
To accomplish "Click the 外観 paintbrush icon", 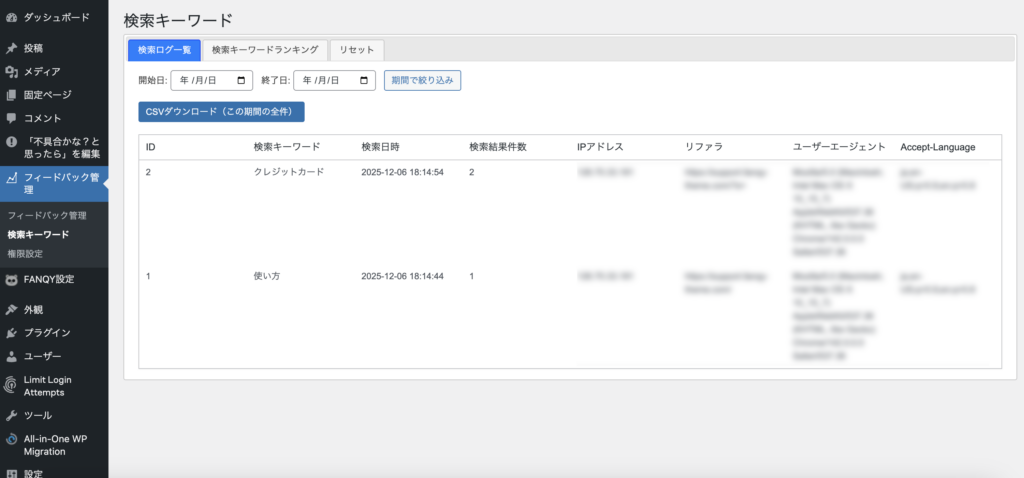I will (11, 310).
